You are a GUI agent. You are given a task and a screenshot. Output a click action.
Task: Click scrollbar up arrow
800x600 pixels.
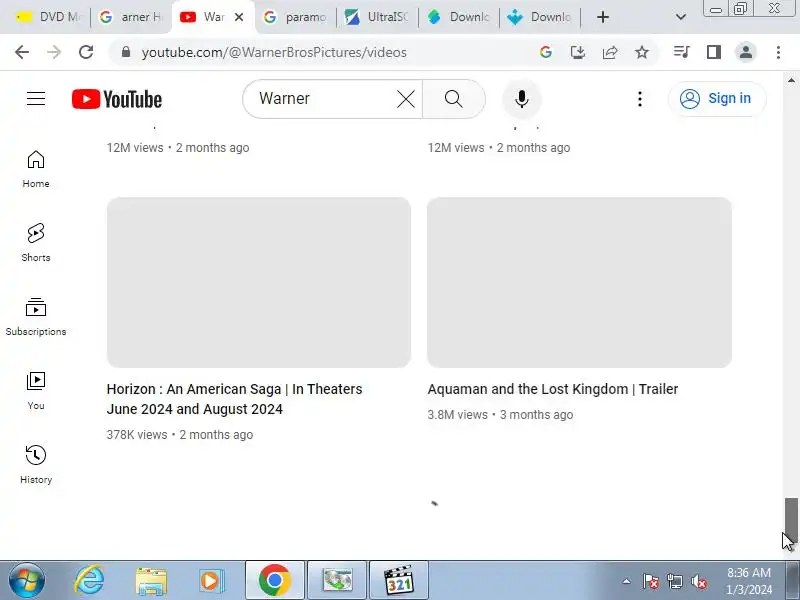[791, 80]
